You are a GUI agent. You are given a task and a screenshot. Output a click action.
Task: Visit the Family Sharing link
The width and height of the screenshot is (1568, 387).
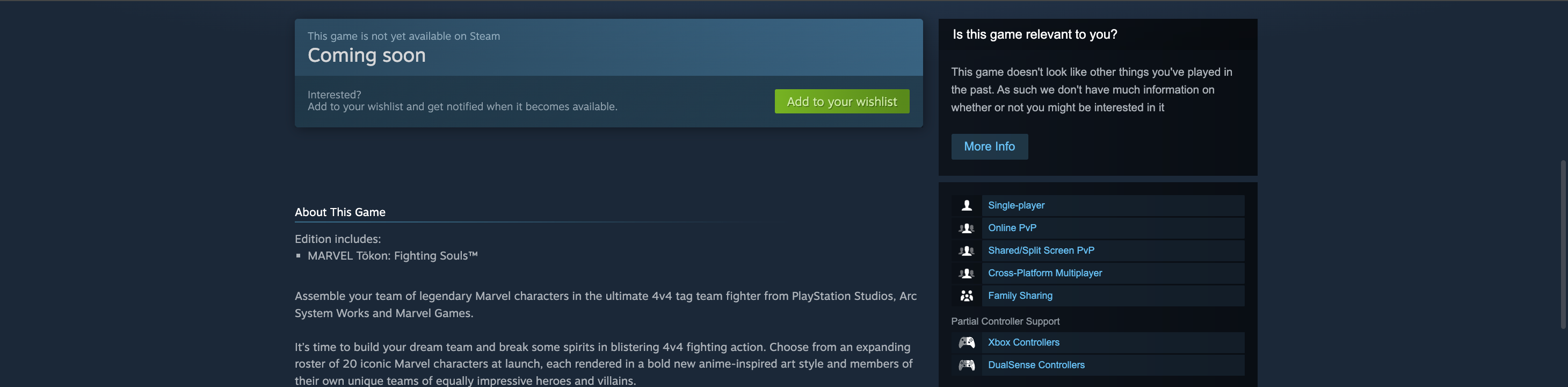pos(1020,296)
